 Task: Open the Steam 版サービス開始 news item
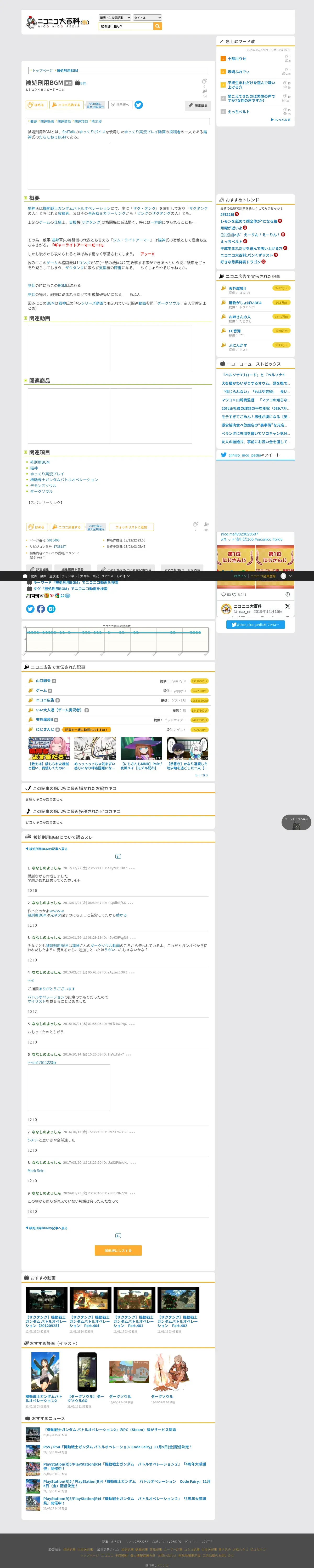click(x=110, y=1430)
